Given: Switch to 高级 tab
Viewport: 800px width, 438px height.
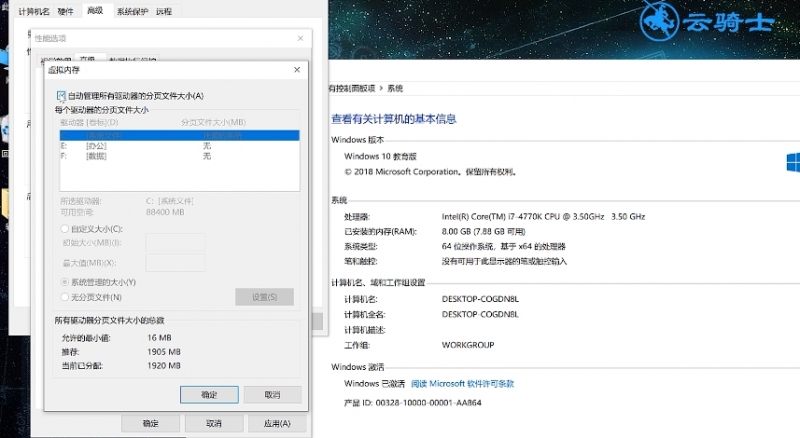Looking at the screenshot, I should 95,11.
